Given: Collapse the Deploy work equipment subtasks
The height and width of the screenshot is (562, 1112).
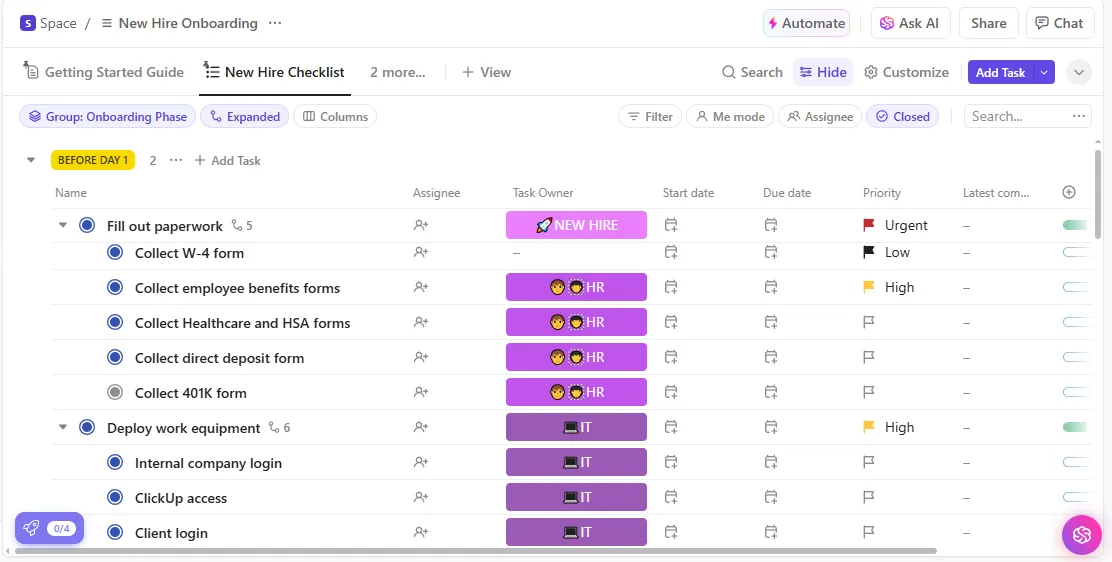Looking at the screenshot, I should click(63, 428).
